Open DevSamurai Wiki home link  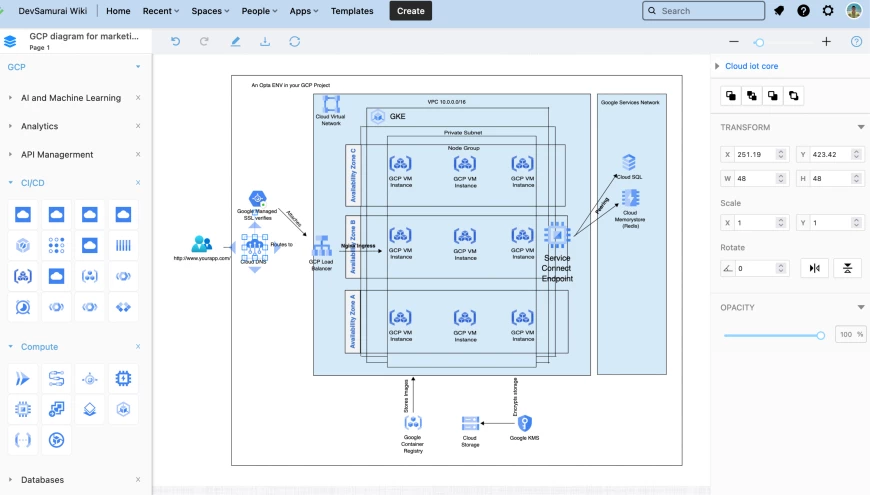53,11
